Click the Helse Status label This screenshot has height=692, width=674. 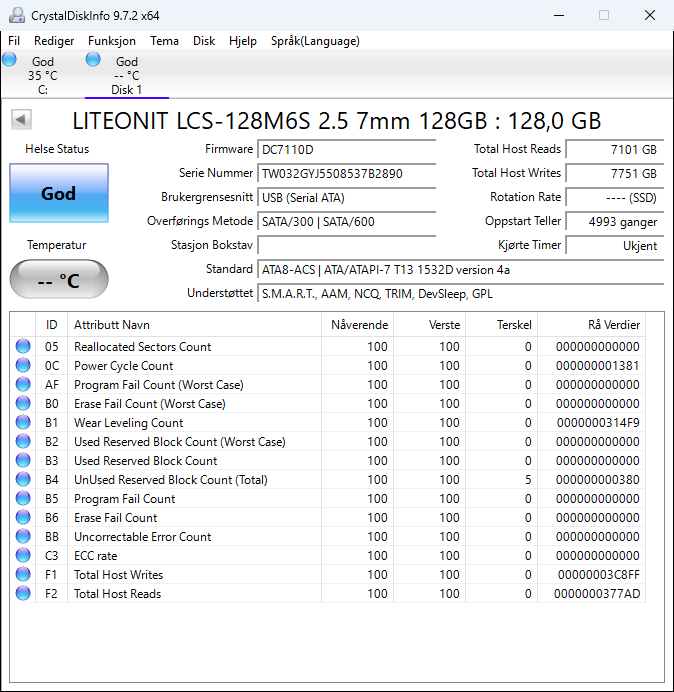pyautogui.click(x=57, y=149)
